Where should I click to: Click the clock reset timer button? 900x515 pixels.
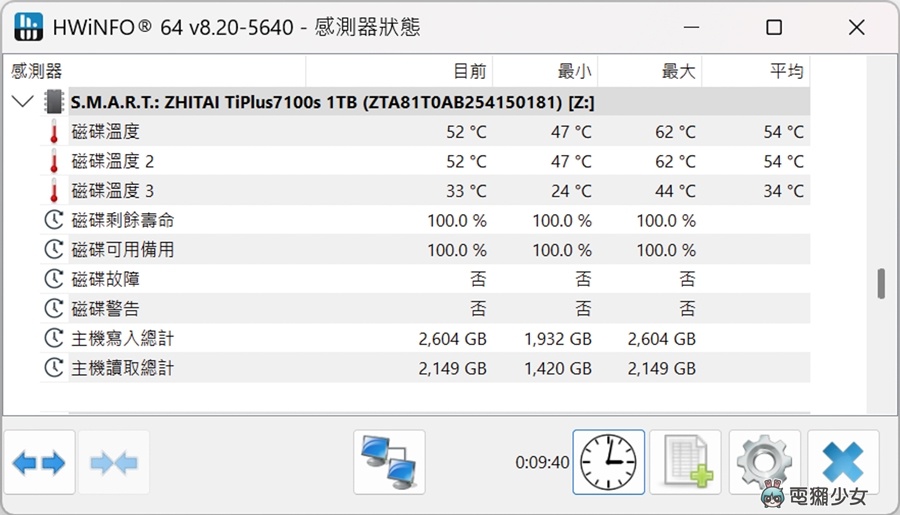[x=608, y=462]
